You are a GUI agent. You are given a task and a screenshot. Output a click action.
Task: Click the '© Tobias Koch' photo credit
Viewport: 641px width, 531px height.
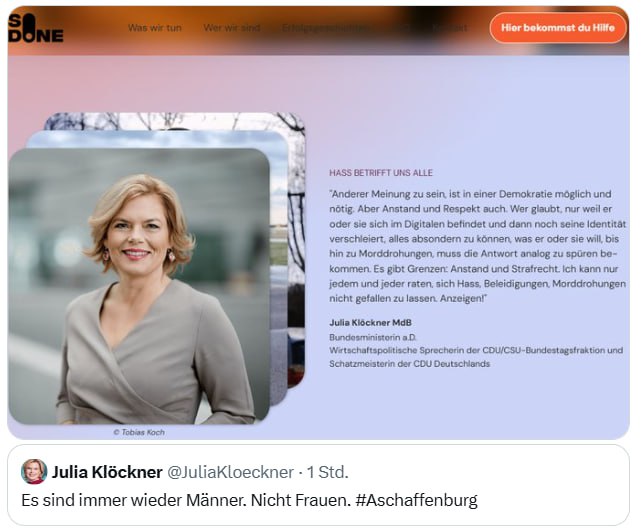[x=139, y=432]
